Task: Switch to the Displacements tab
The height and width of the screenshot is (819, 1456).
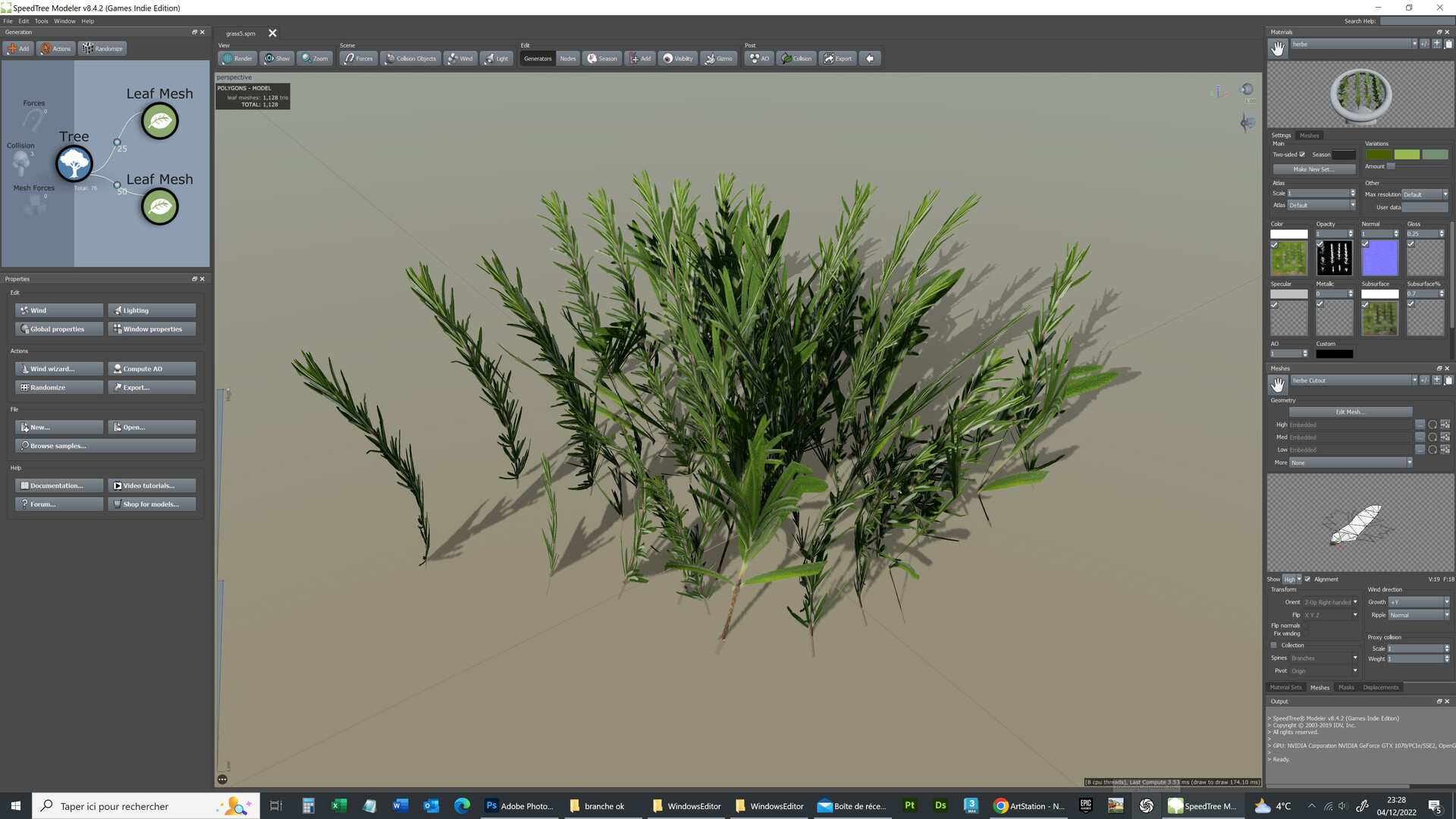Action: [1380, 688]
